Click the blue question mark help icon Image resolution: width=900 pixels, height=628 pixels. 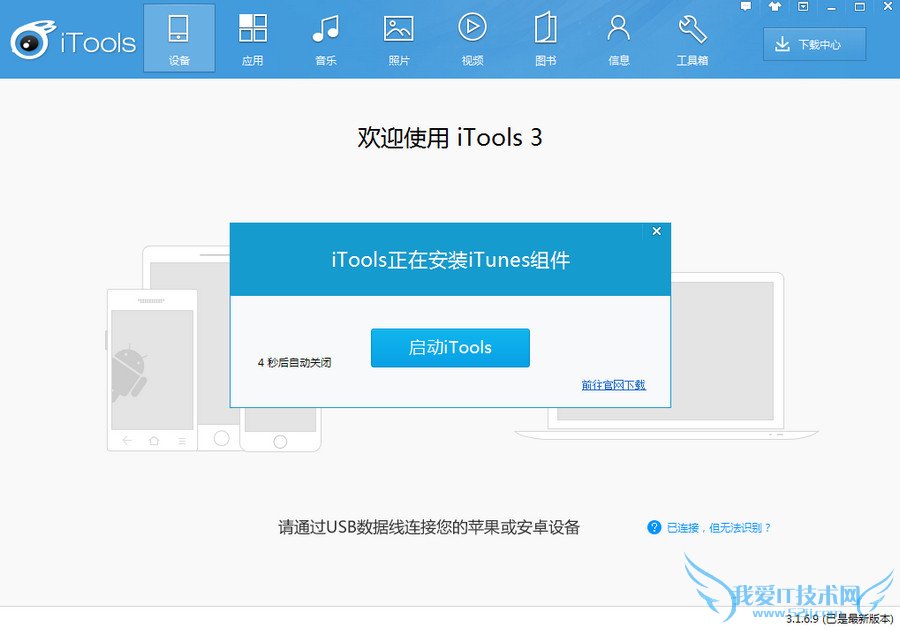pos(654,527)
